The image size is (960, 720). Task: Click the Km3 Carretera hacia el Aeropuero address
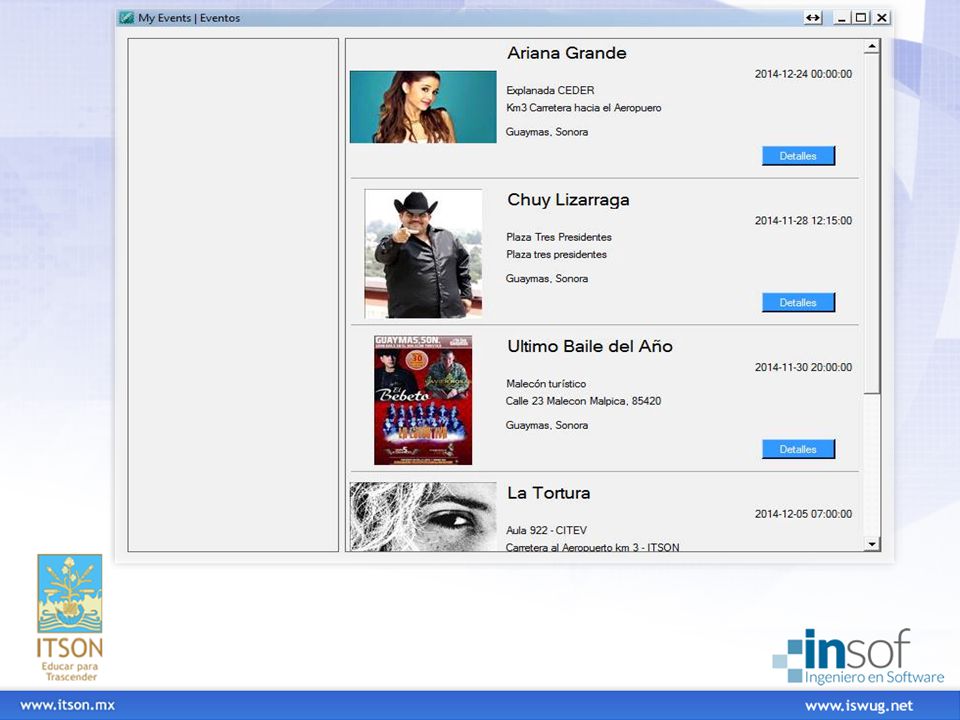583,108
